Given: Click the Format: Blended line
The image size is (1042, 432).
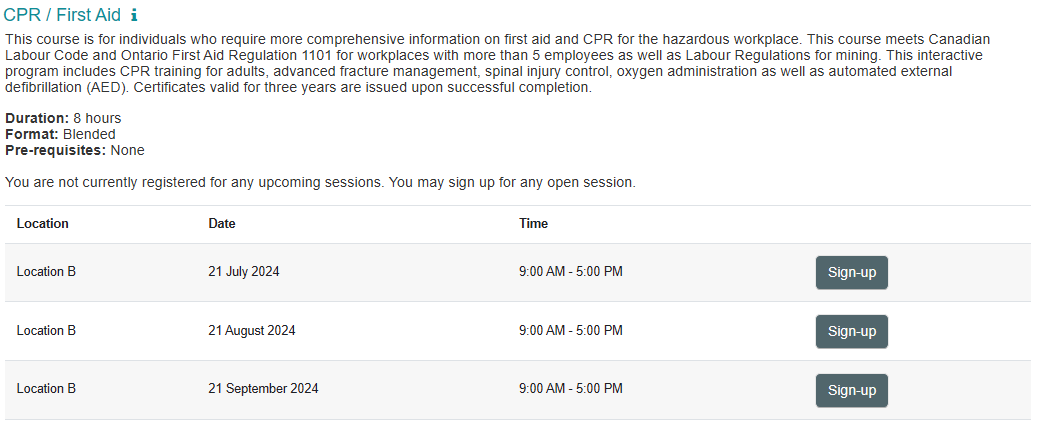Looking at the screenshot, I should tap(60, 134).
